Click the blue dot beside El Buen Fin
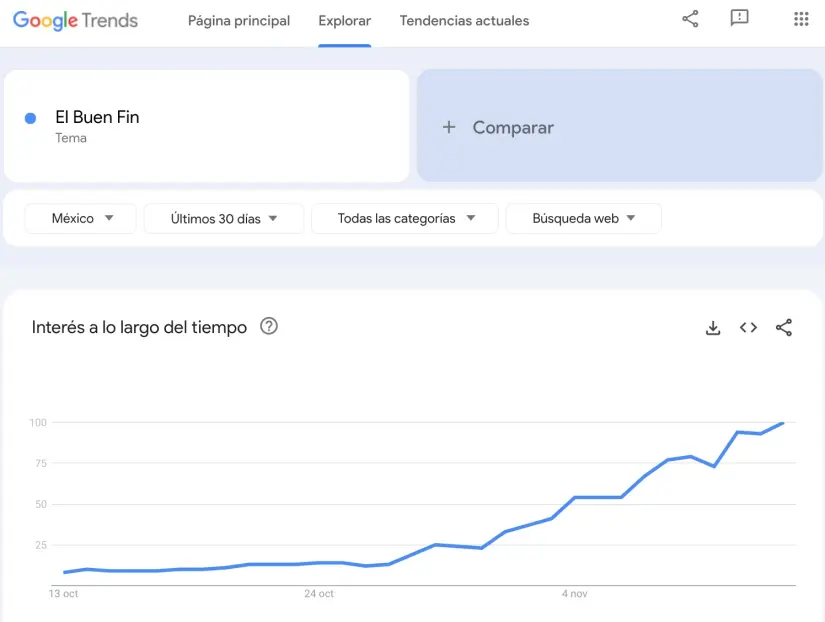The height and width of the screenshot is (622, 825). pos(31,118)
